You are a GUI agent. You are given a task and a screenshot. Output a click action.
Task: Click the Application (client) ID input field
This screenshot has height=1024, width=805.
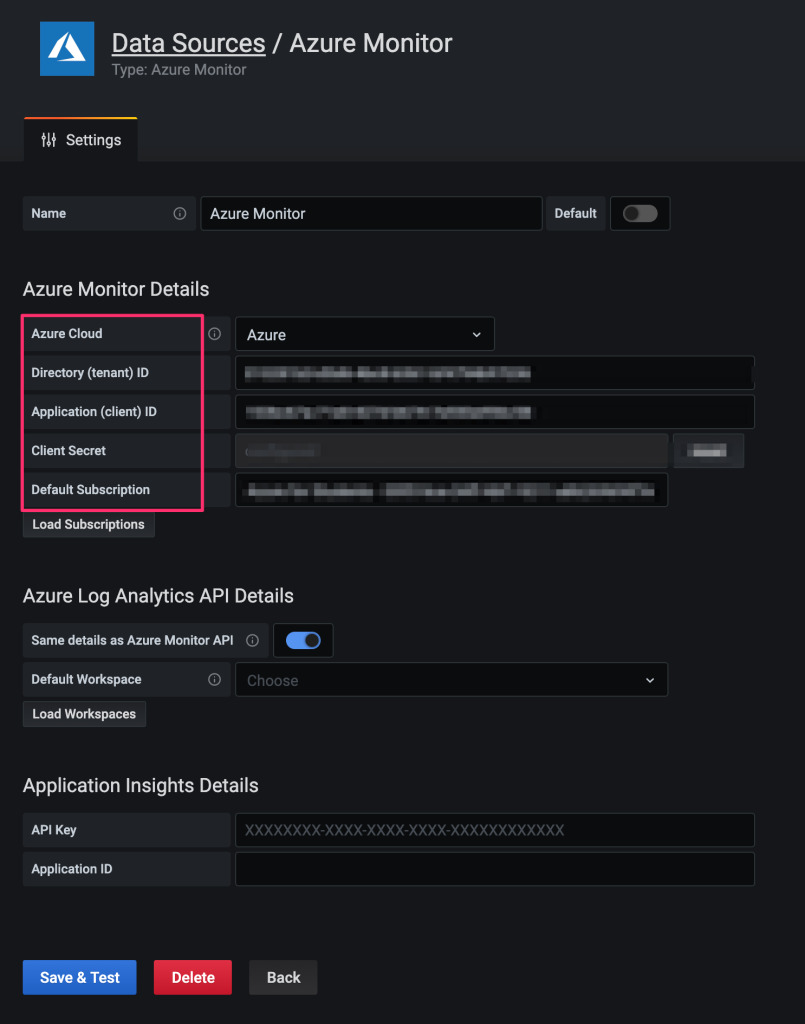pyautogui.click(x=495, y=412)
